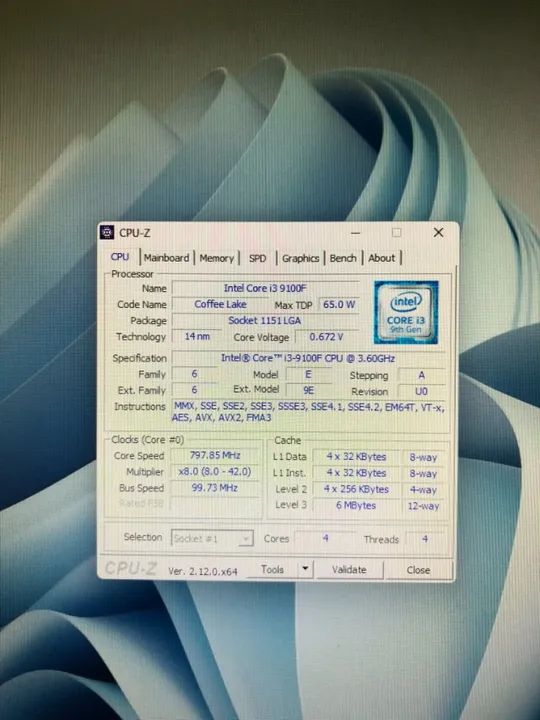The height and width of the screenshot is (720, 540).
Task: Open the Socket #1 selection combo box
Action: (x=212, y=538)
